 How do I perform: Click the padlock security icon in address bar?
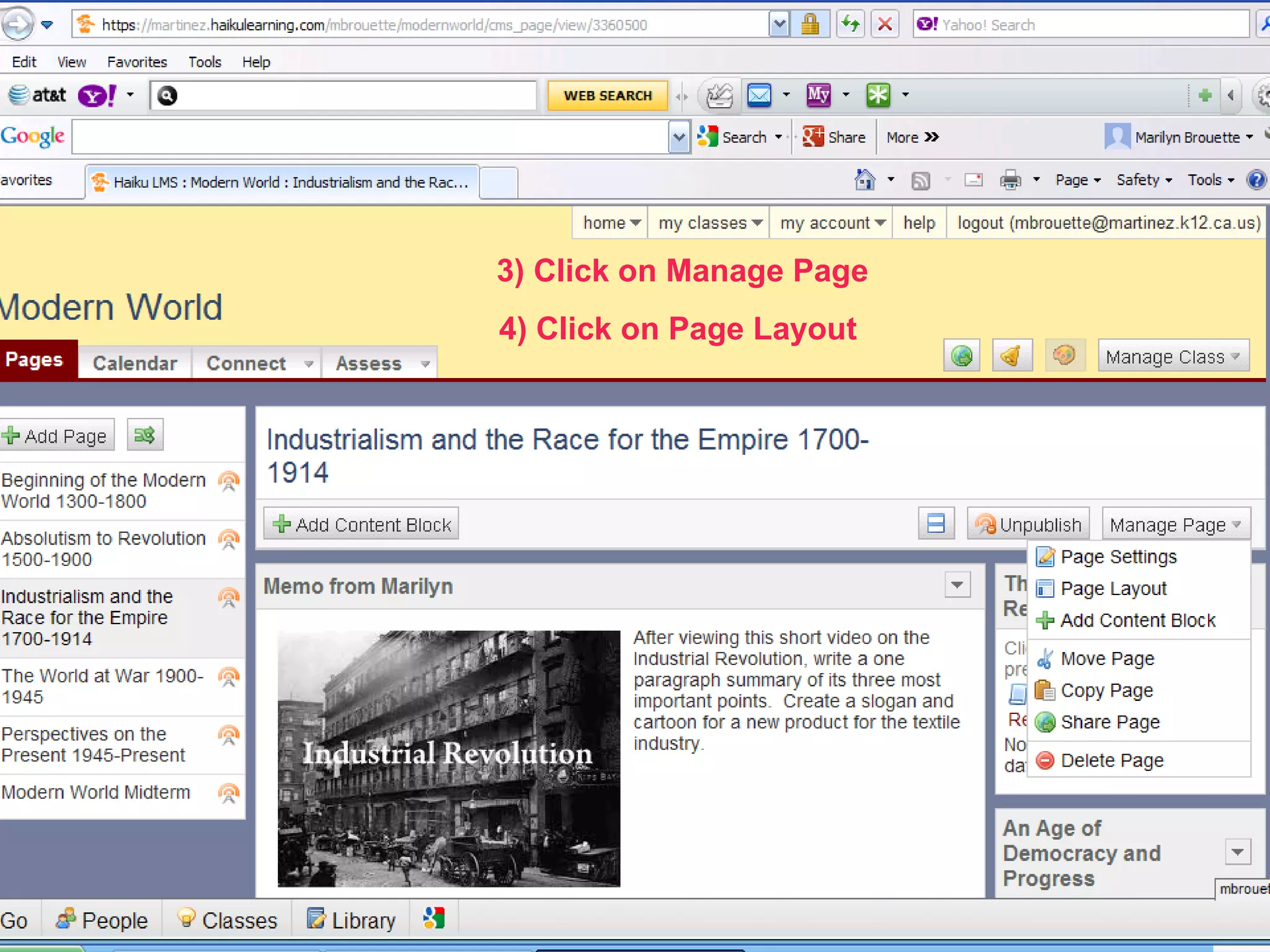click(810, 25)
